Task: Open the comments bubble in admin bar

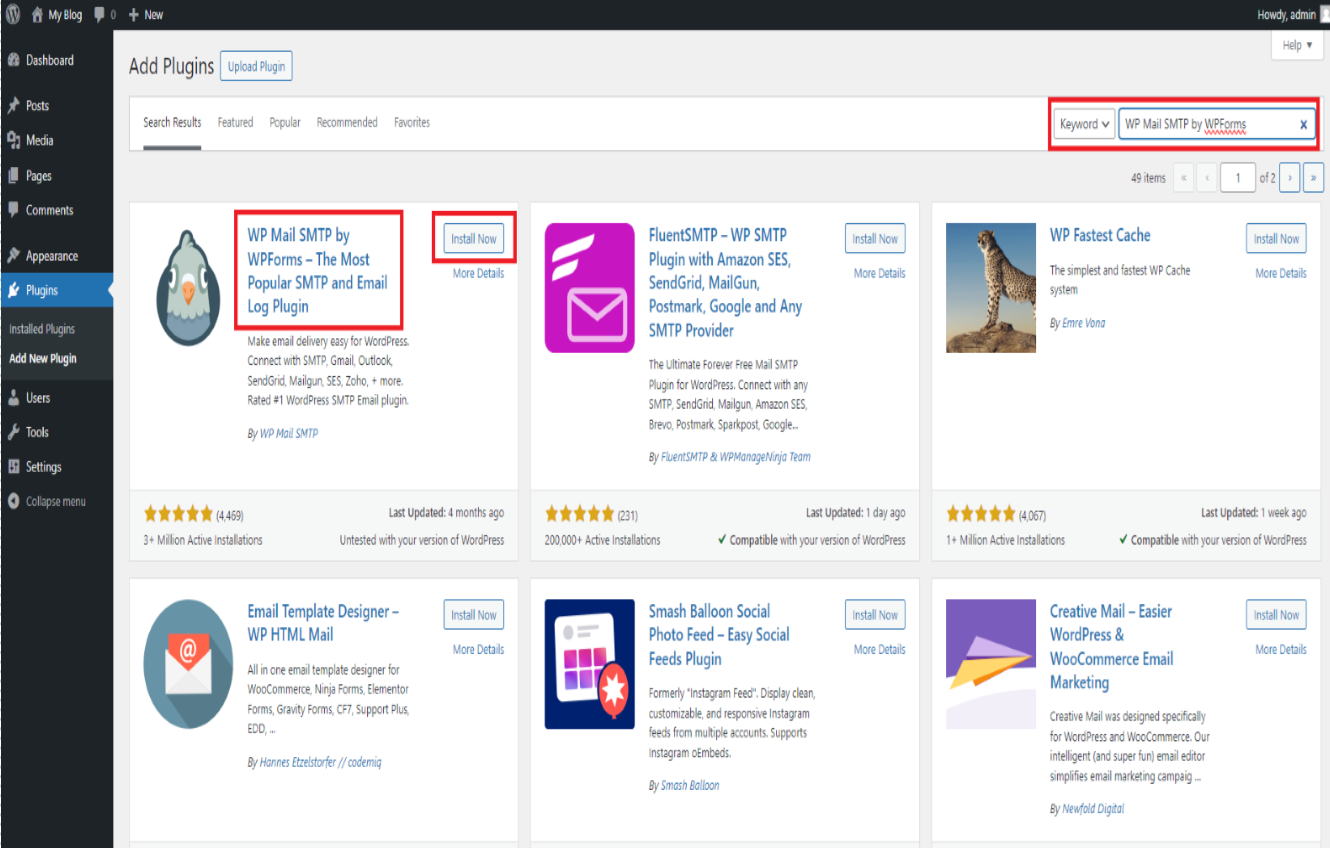Action: coord(105,14)
